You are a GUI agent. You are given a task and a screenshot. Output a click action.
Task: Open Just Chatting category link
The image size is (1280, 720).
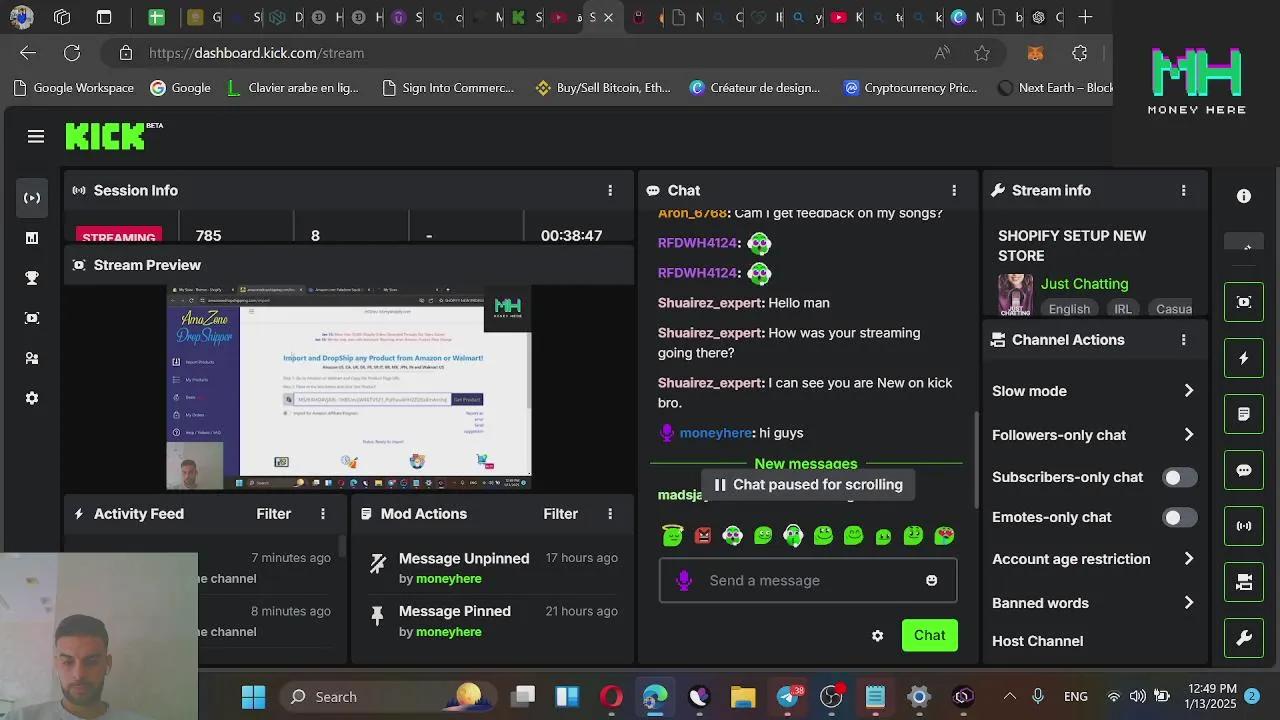click(1084, 284)
